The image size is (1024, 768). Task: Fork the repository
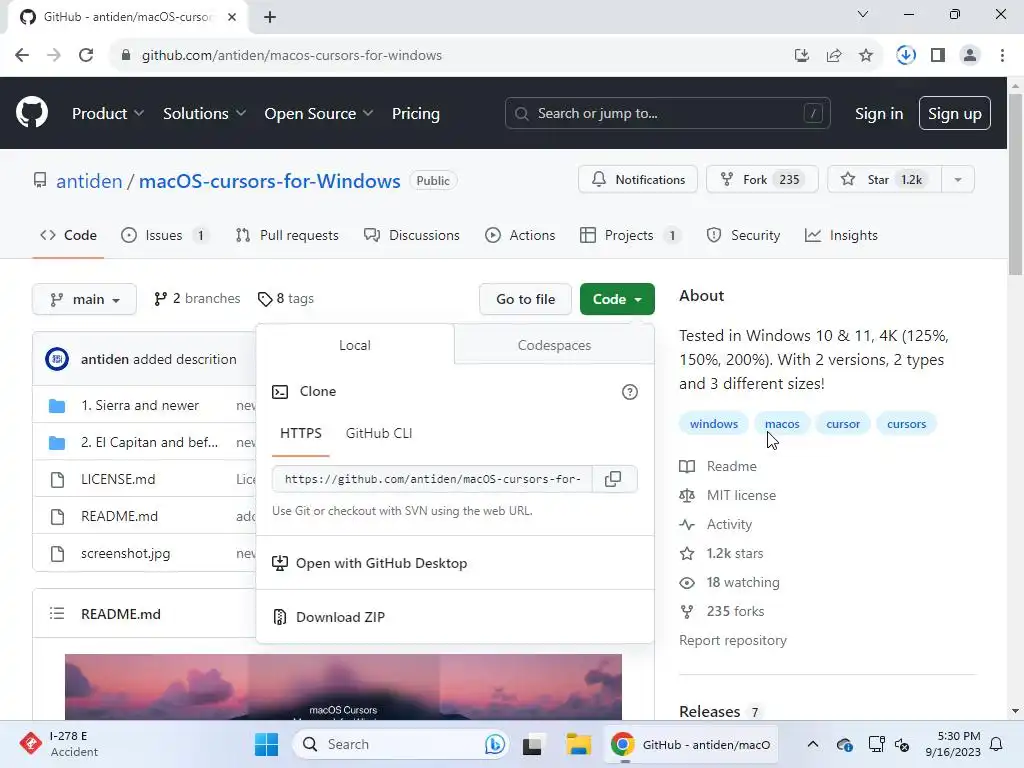click(761, 180)
